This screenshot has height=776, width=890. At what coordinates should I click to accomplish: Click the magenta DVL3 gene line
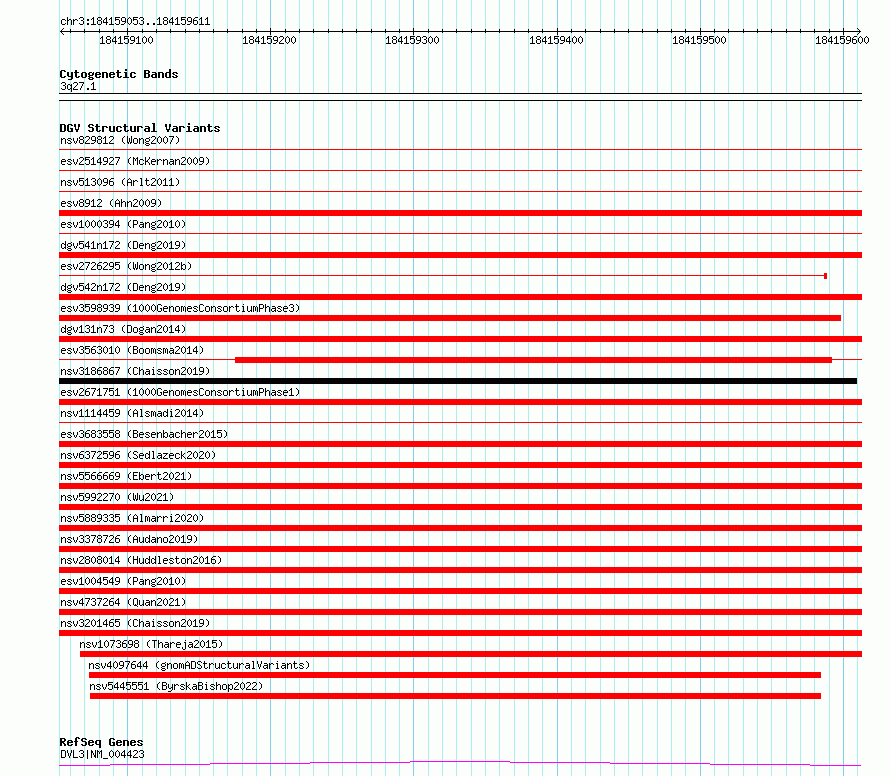click(460, 764)
